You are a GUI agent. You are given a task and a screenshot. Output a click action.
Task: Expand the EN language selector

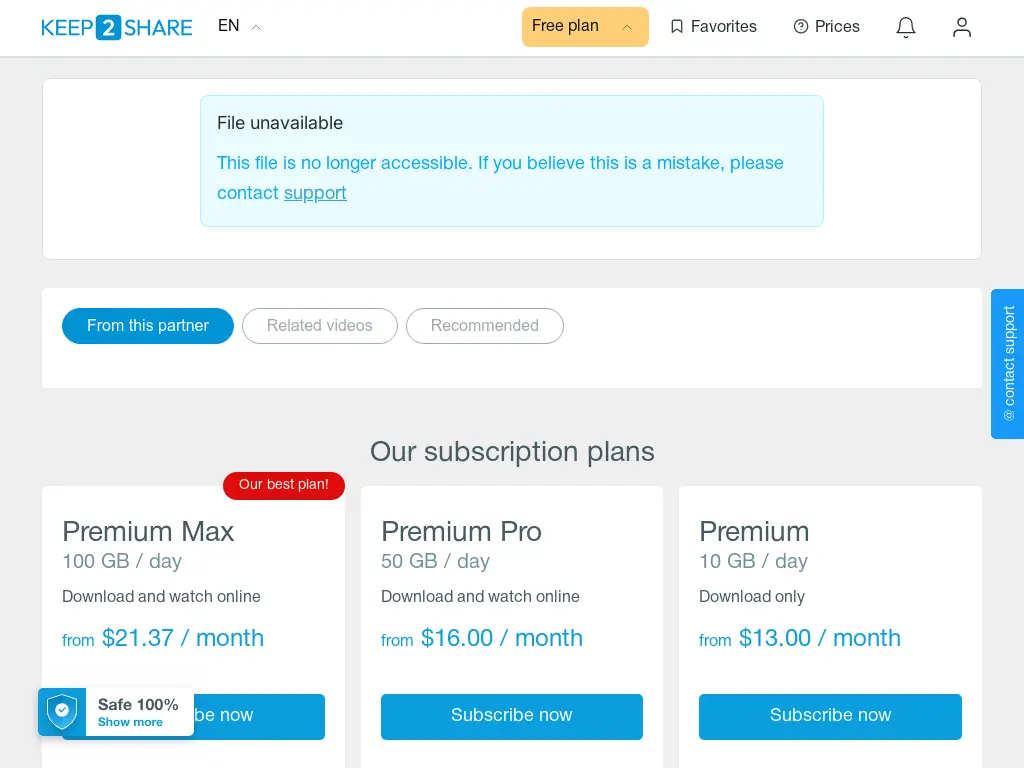tap(240, 26)
